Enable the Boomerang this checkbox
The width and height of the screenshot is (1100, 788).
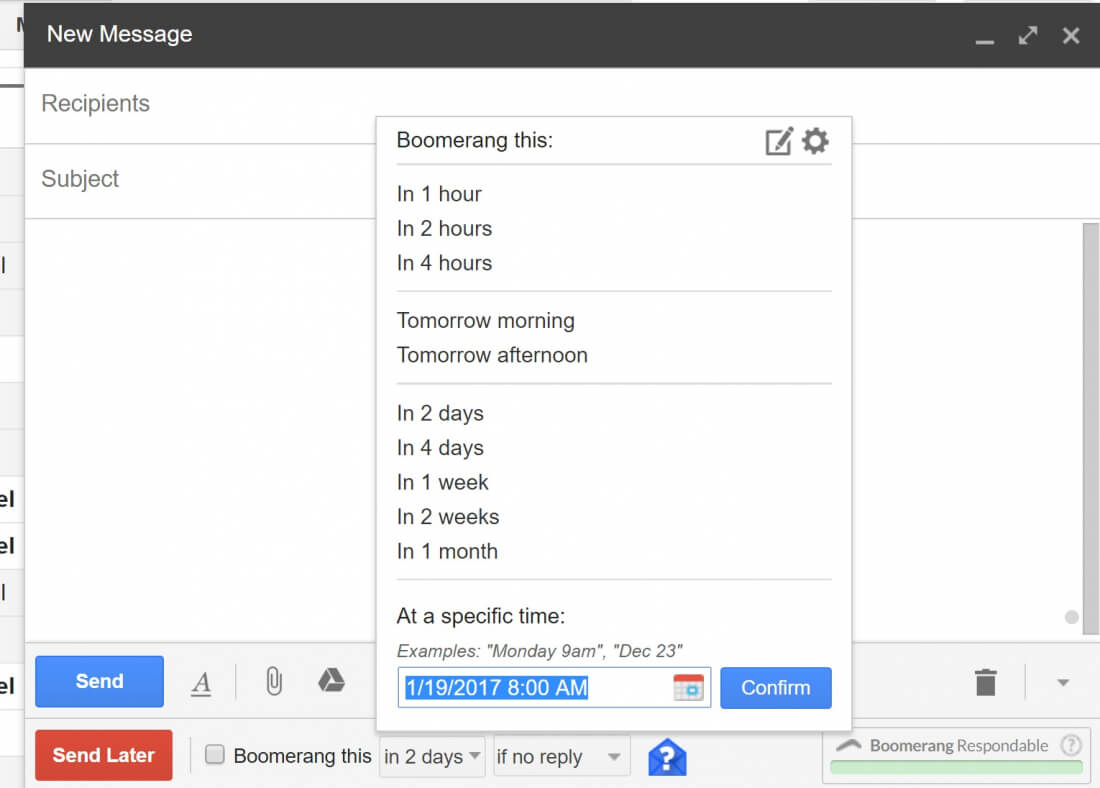coord(215,756)
